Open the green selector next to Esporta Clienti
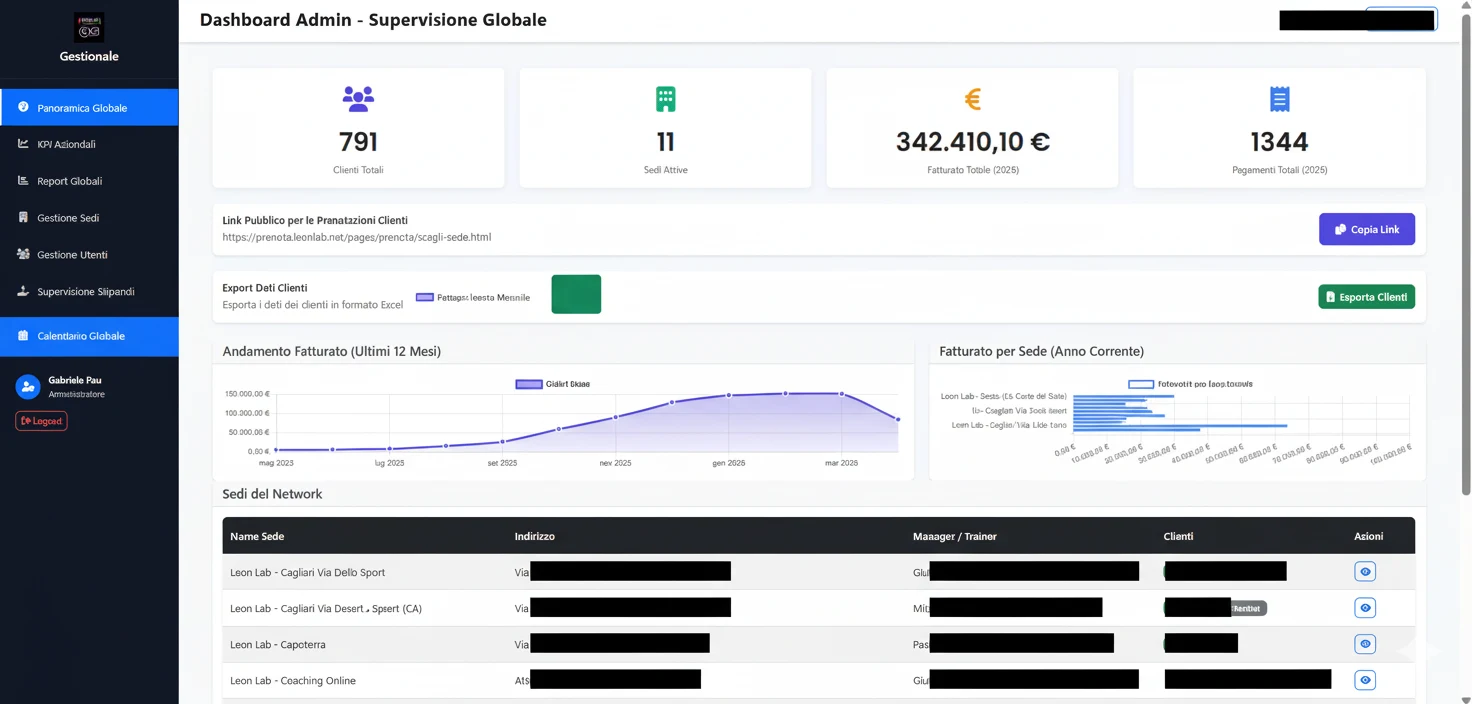The image size is (1472, 704). coord(575,294)
